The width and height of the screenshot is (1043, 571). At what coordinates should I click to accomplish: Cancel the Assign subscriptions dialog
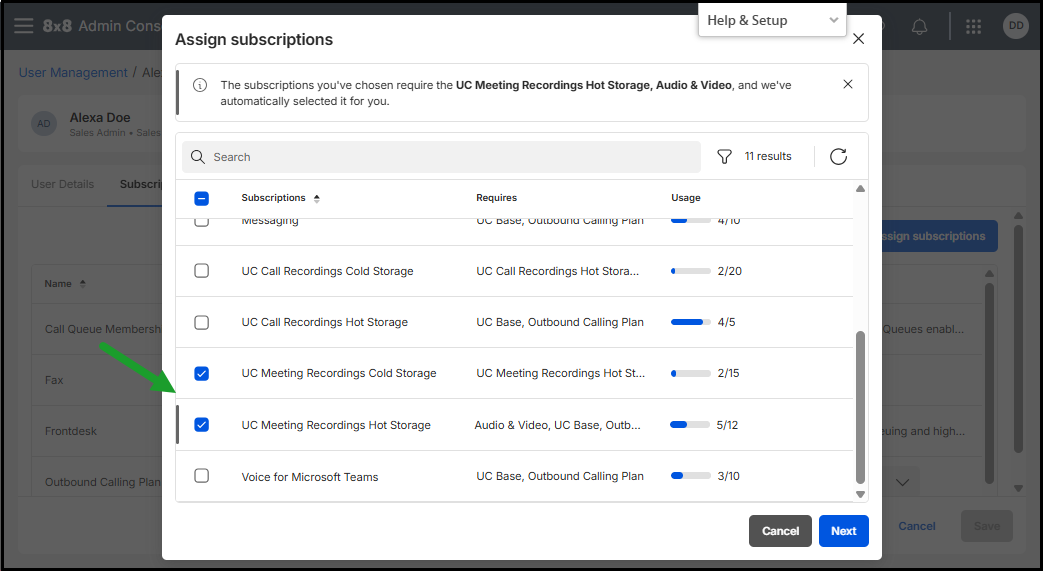(780, 531)
